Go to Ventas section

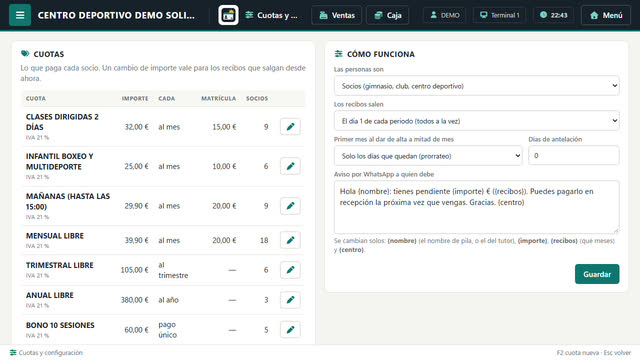[336, 15]
